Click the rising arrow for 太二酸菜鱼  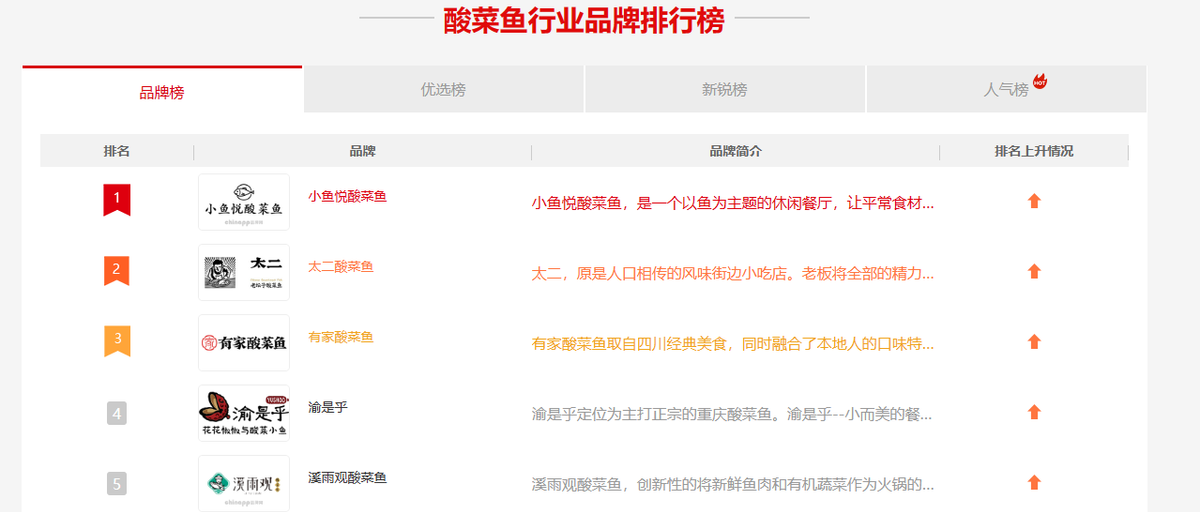[1034, 271]
